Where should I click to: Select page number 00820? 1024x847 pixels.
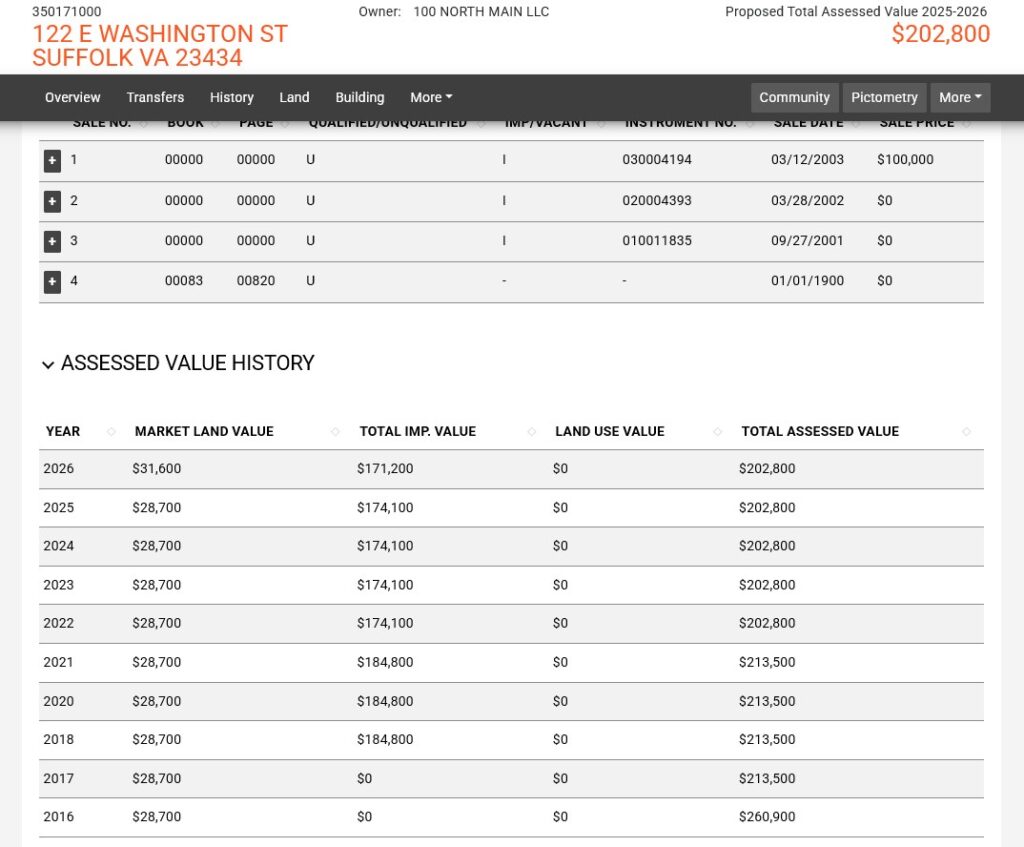255,281
